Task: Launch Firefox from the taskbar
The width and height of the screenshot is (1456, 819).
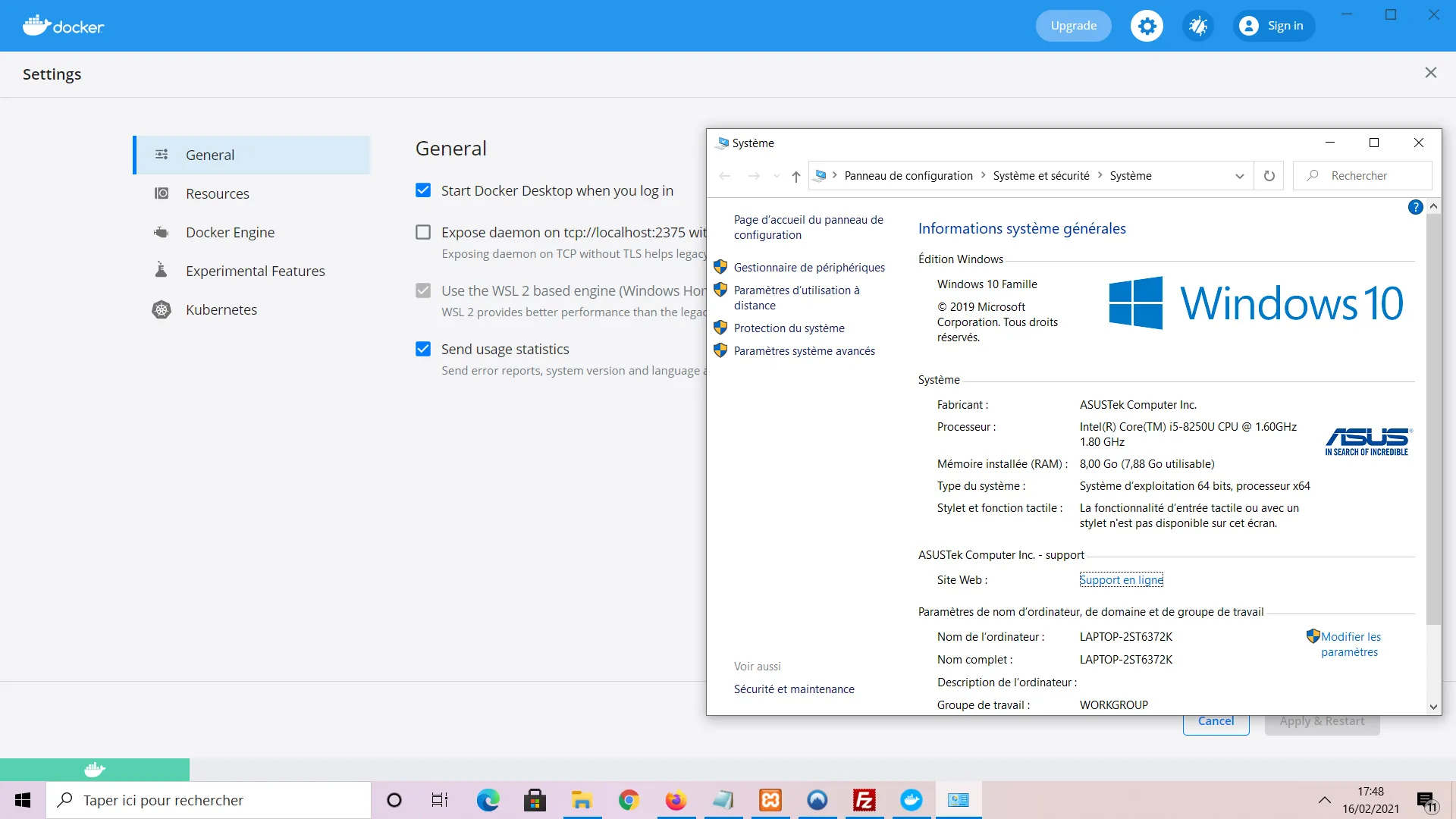Action: click(x=675, y=800)
